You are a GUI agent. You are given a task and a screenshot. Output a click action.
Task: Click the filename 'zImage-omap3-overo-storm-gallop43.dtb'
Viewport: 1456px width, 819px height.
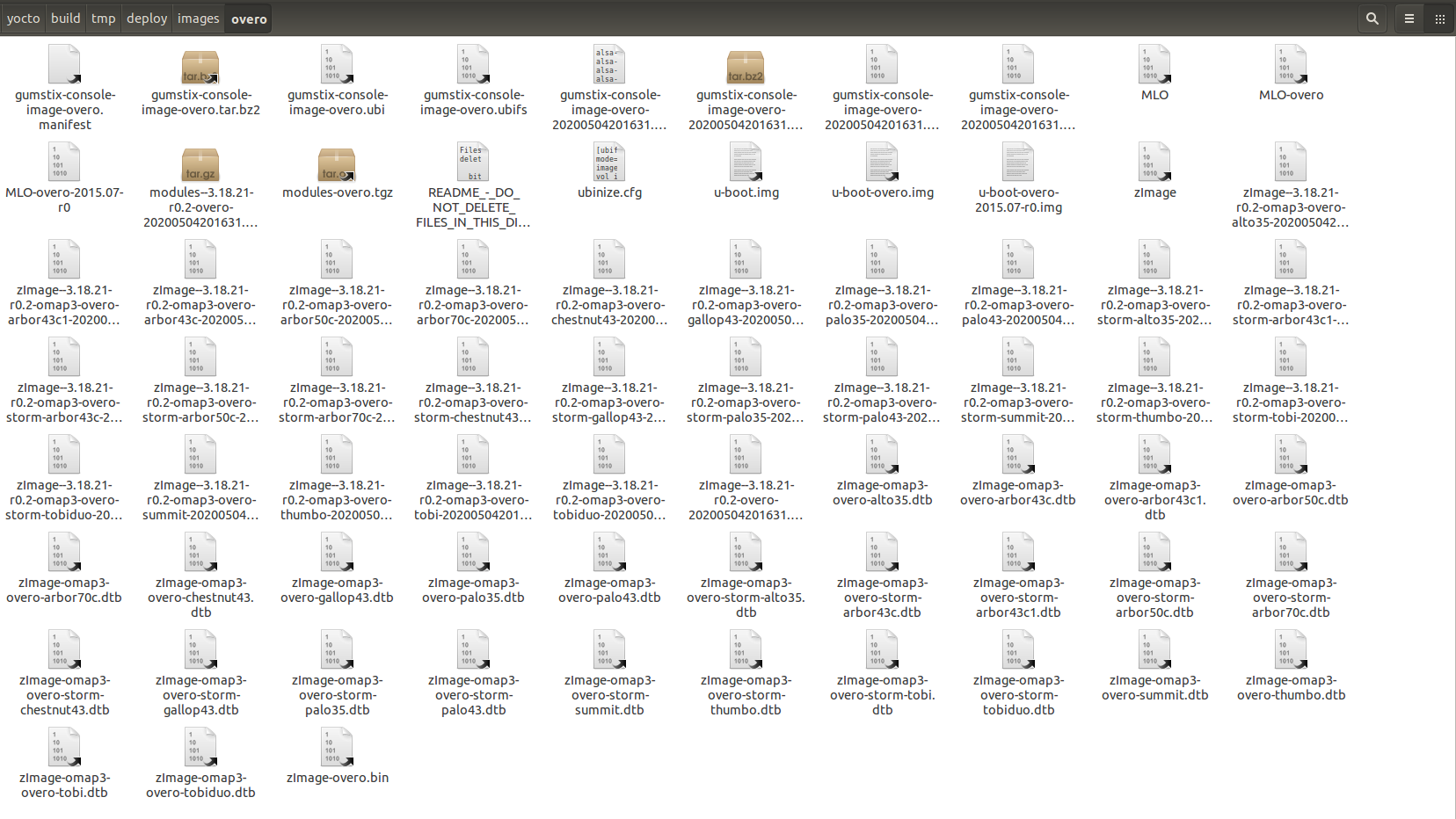(200, 695)
